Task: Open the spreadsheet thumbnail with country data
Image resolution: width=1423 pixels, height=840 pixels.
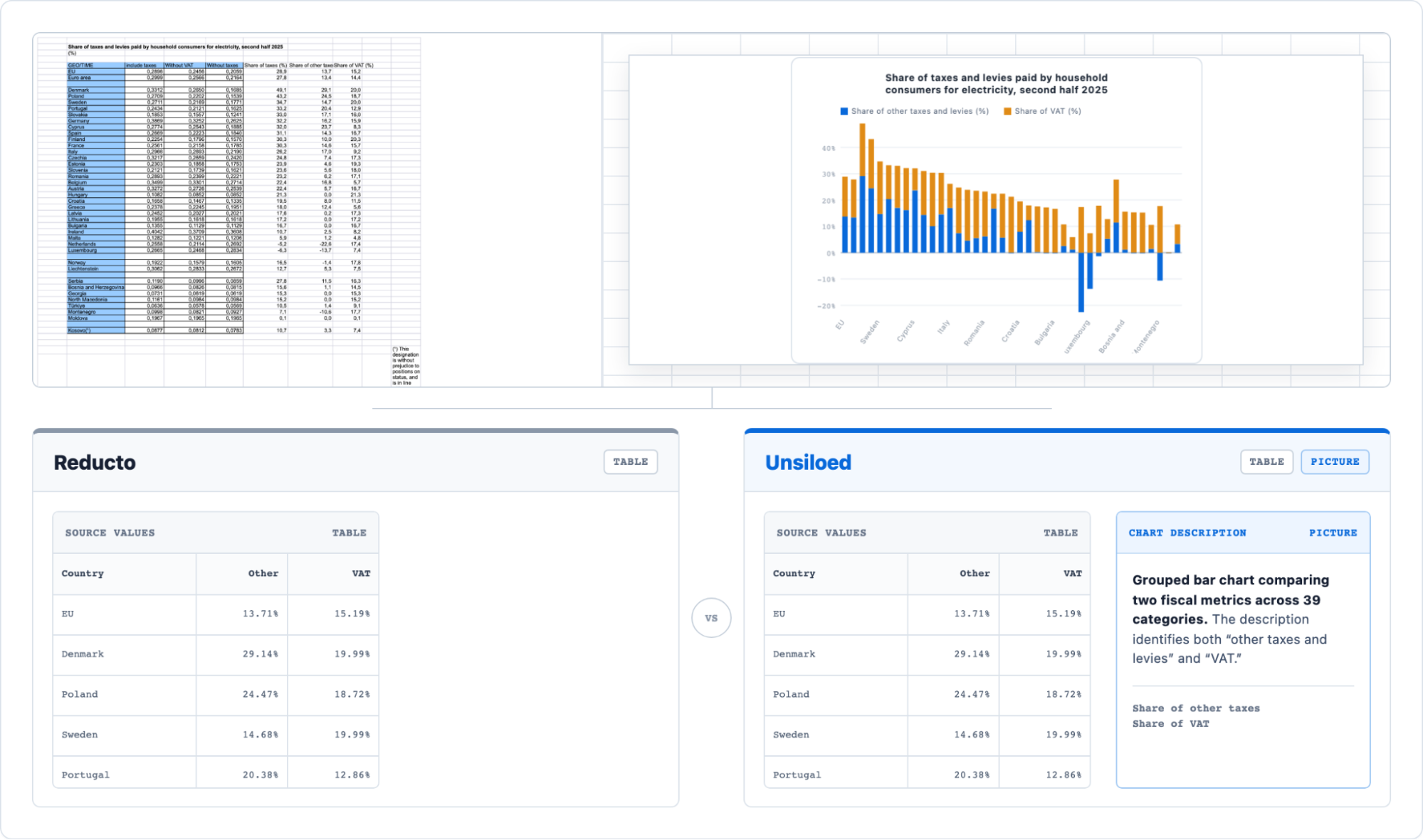Action: (229, 211)
